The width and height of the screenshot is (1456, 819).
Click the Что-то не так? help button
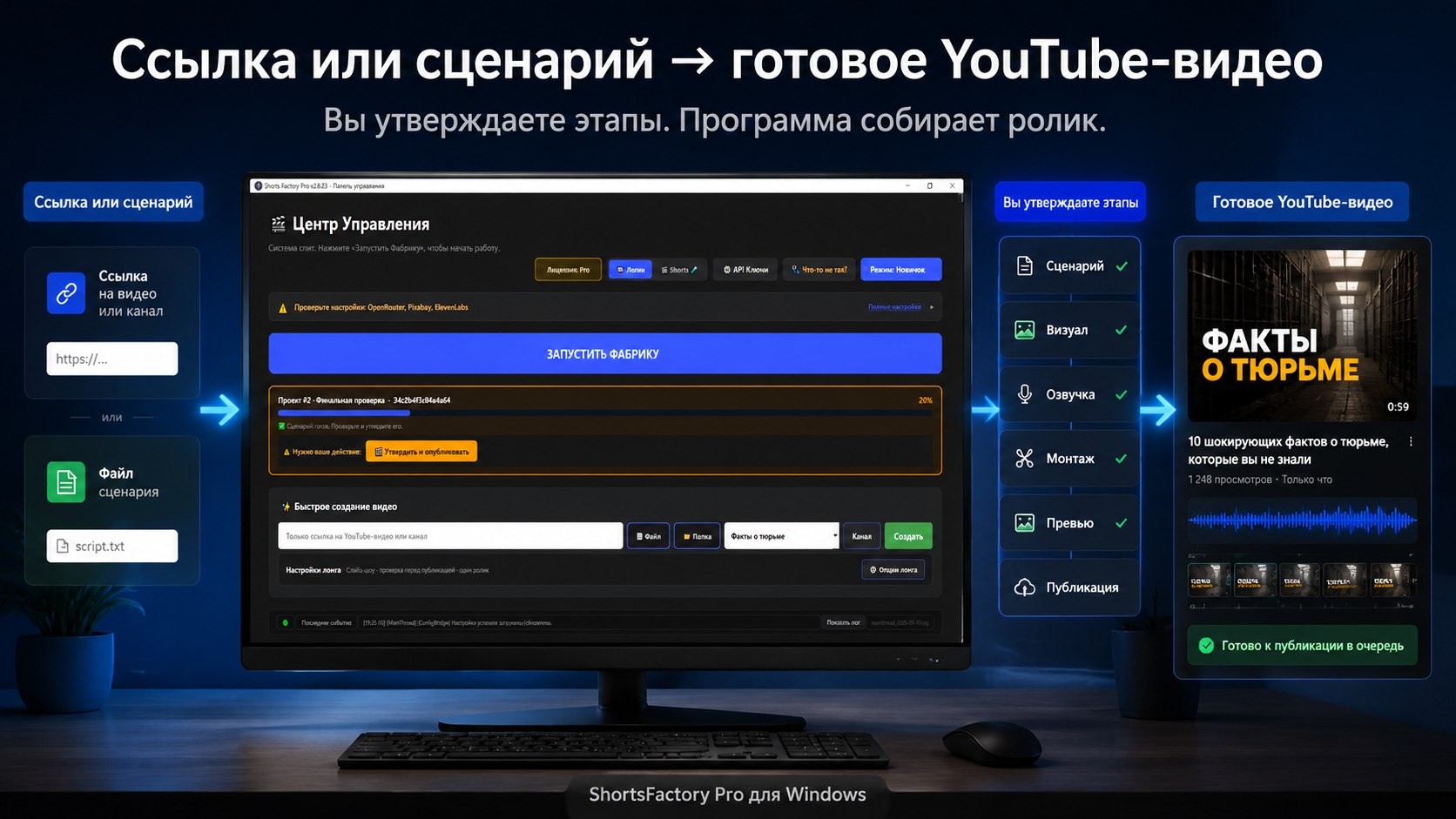(819, 270)
